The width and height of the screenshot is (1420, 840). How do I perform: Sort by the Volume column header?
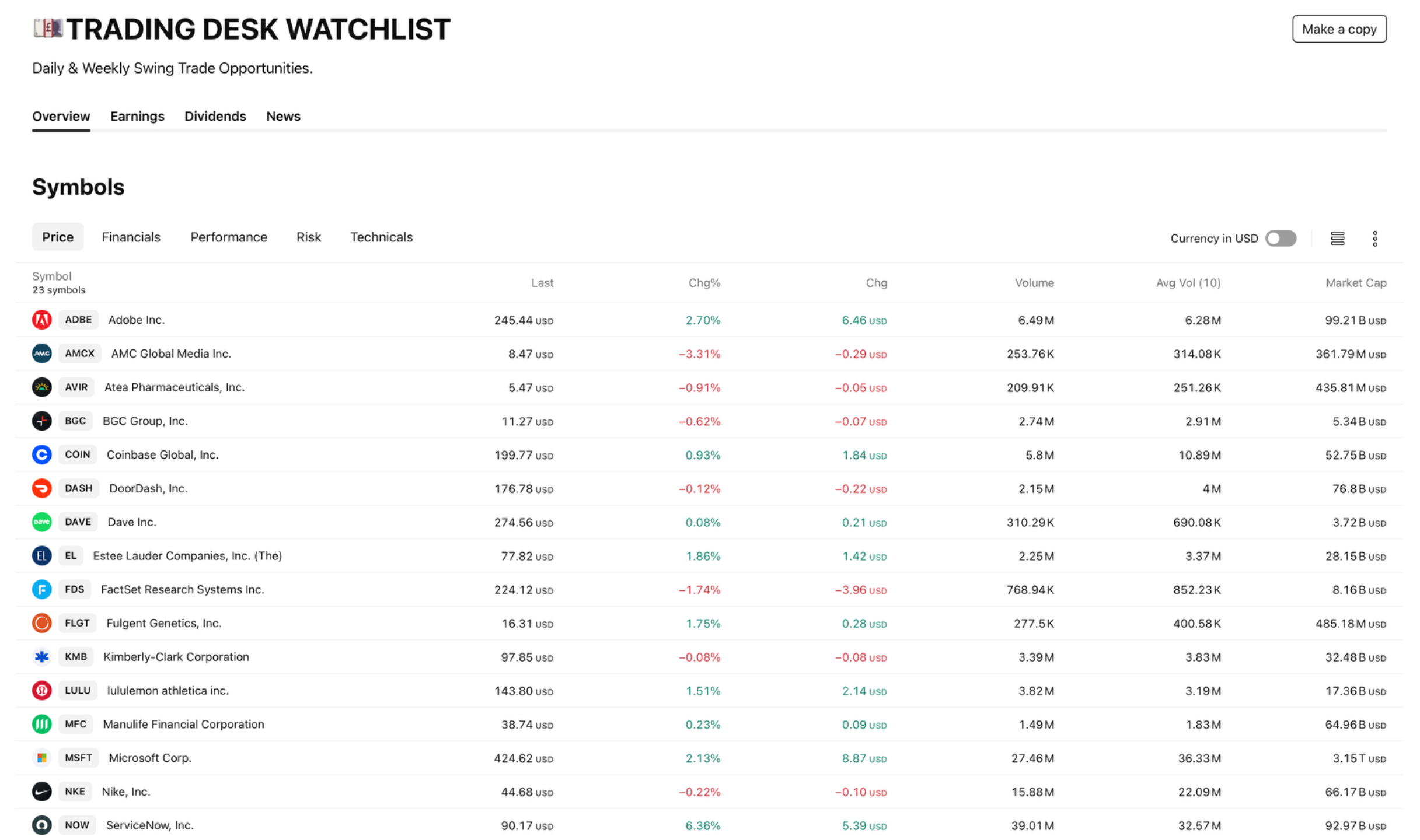coord(1034,283)
